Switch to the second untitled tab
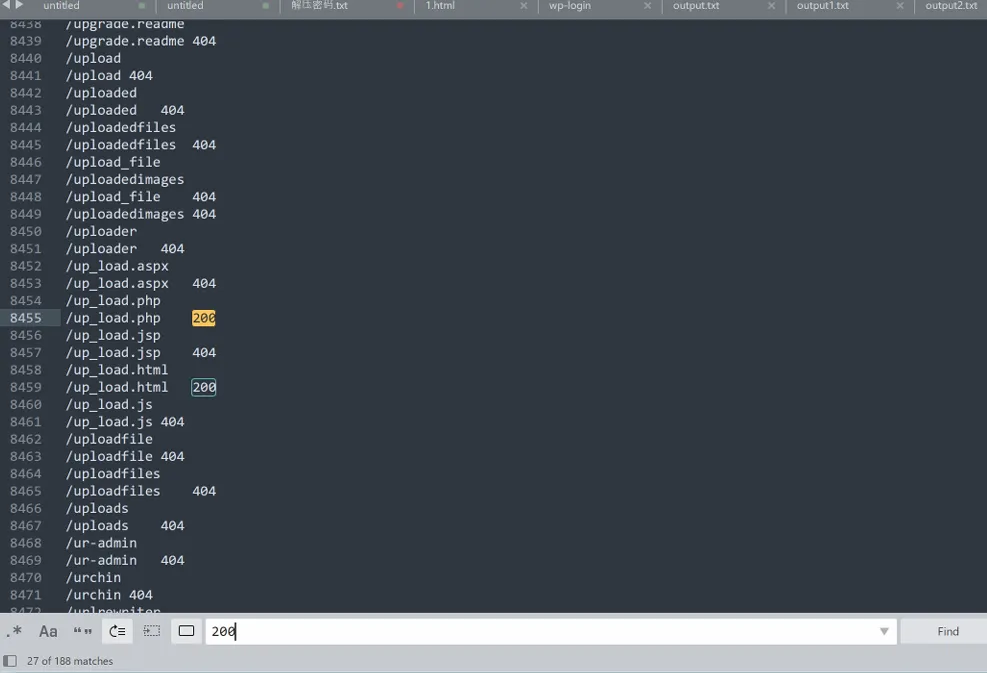The width and height of the screenshot is (987, 673). tap(185, 6)
